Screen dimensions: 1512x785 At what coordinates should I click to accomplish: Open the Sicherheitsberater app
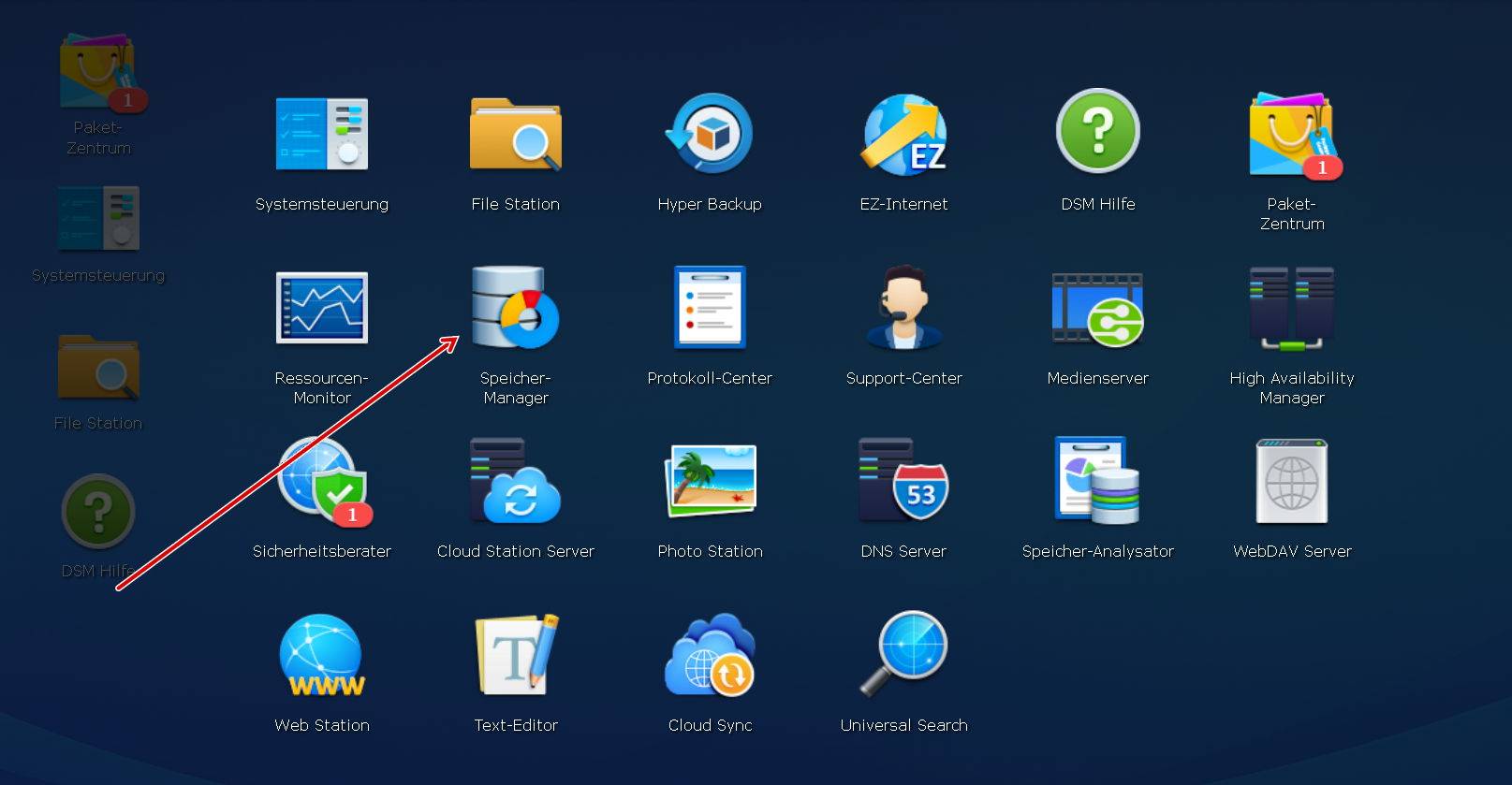[x=324, y=481]
